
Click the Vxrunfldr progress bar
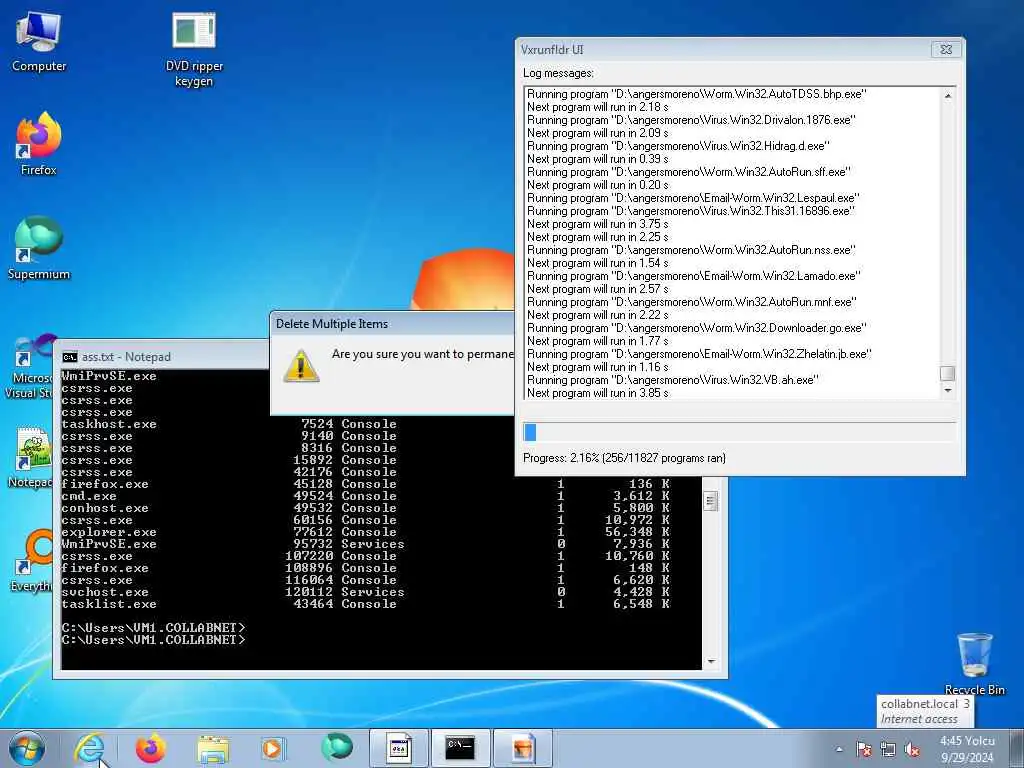739,432
